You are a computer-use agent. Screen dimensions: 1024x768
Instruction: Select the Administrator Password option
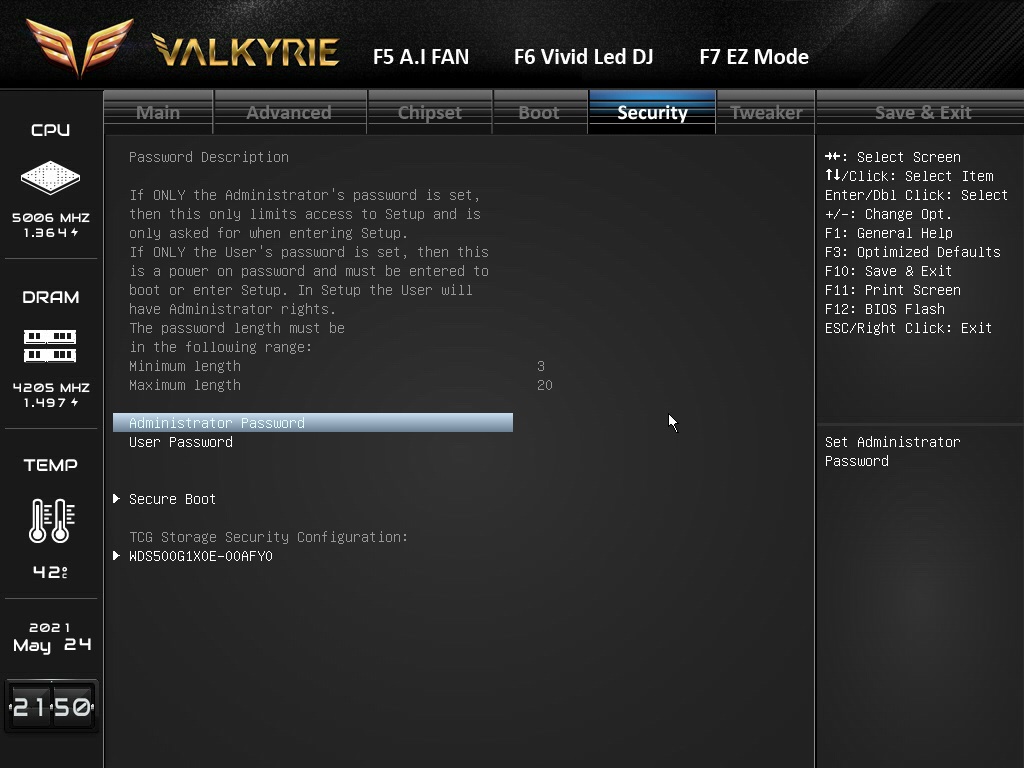pos(216,423)
